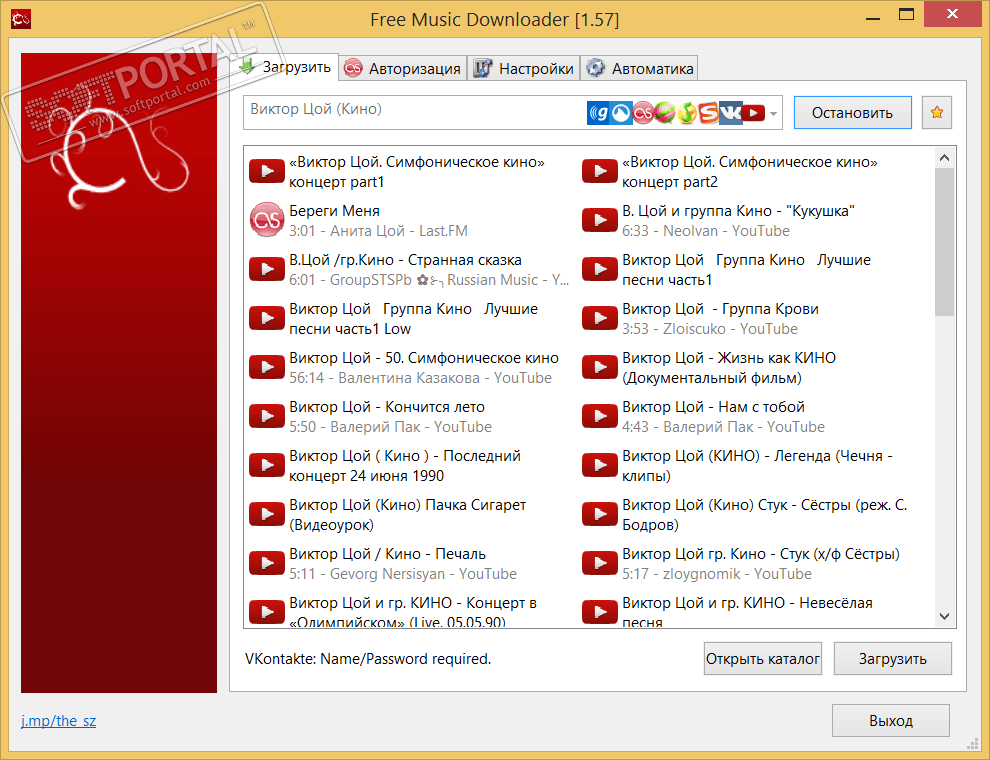Open the Авторизация tab

point(403,68)
